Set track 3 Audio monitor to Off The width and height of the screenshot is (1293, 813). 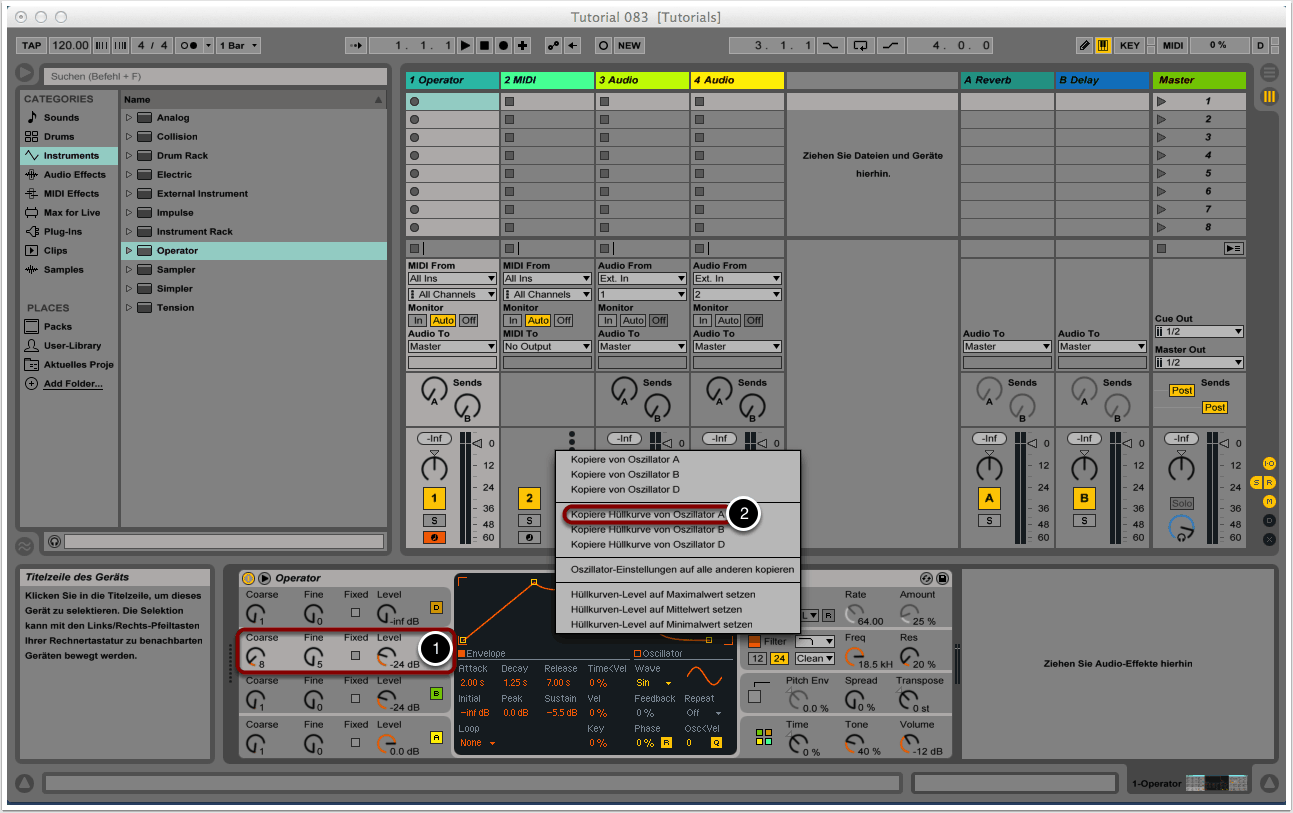(x=658, y=321)
